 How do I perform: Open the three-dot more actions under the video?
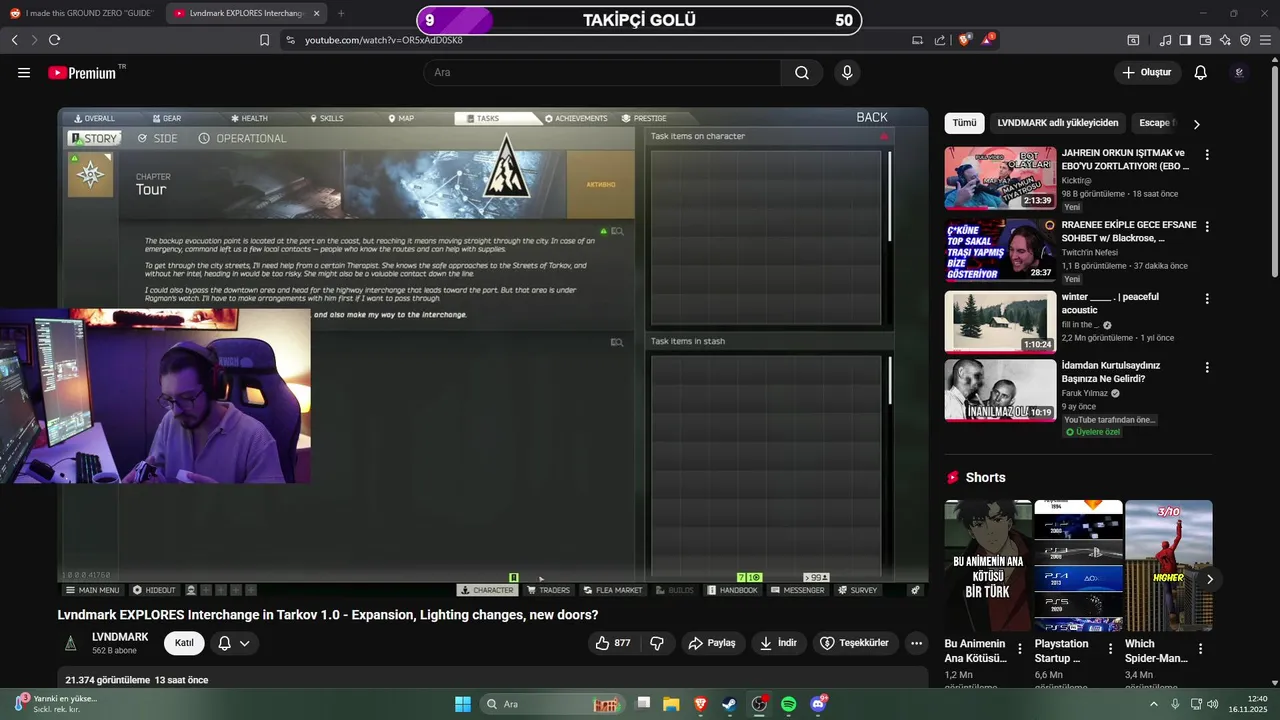click(x=916, y=643)
